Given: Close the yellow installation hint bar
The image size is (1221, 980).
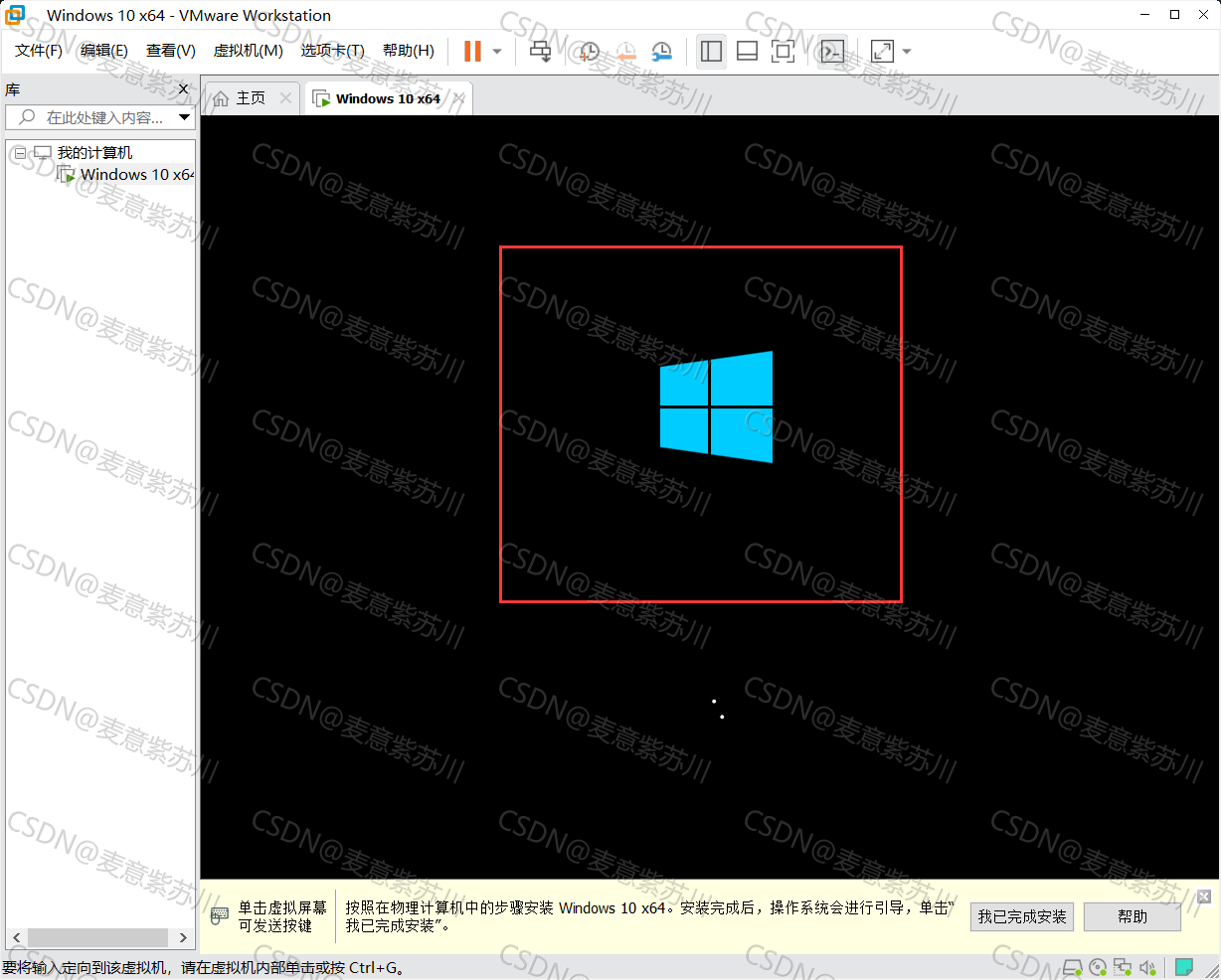Looking at the screenshot, I should click(x=1204, y=897).
